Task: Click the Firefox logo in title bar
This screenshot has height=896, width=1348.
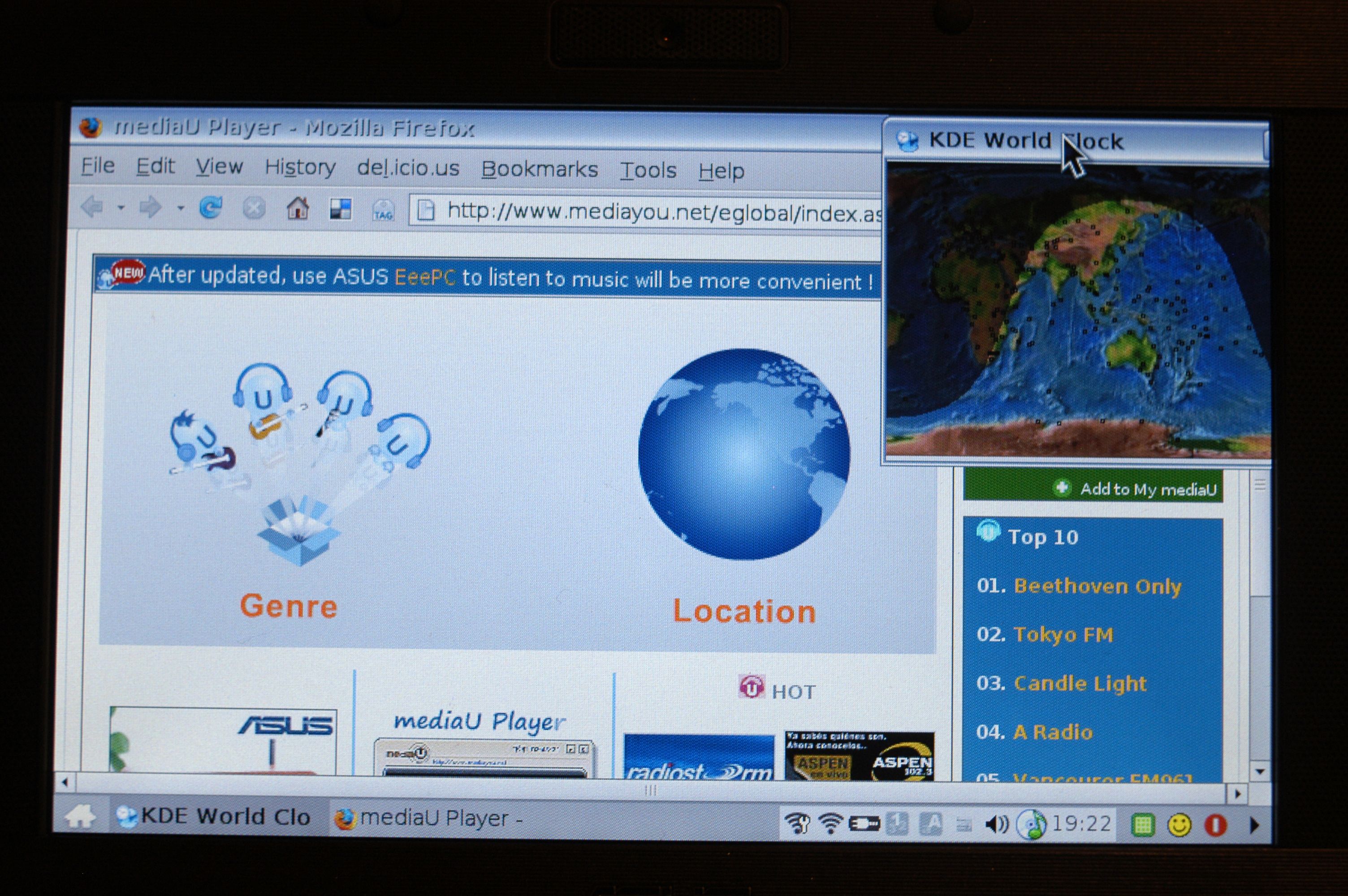Action: click(x=90, y=127)
